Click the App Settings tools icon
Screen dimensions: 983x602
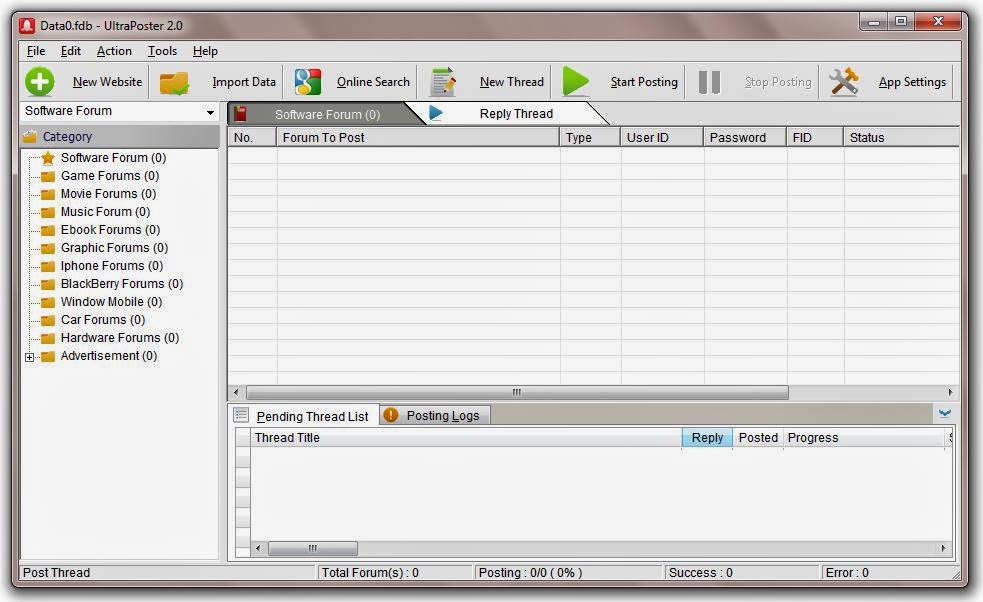(844, 82)
